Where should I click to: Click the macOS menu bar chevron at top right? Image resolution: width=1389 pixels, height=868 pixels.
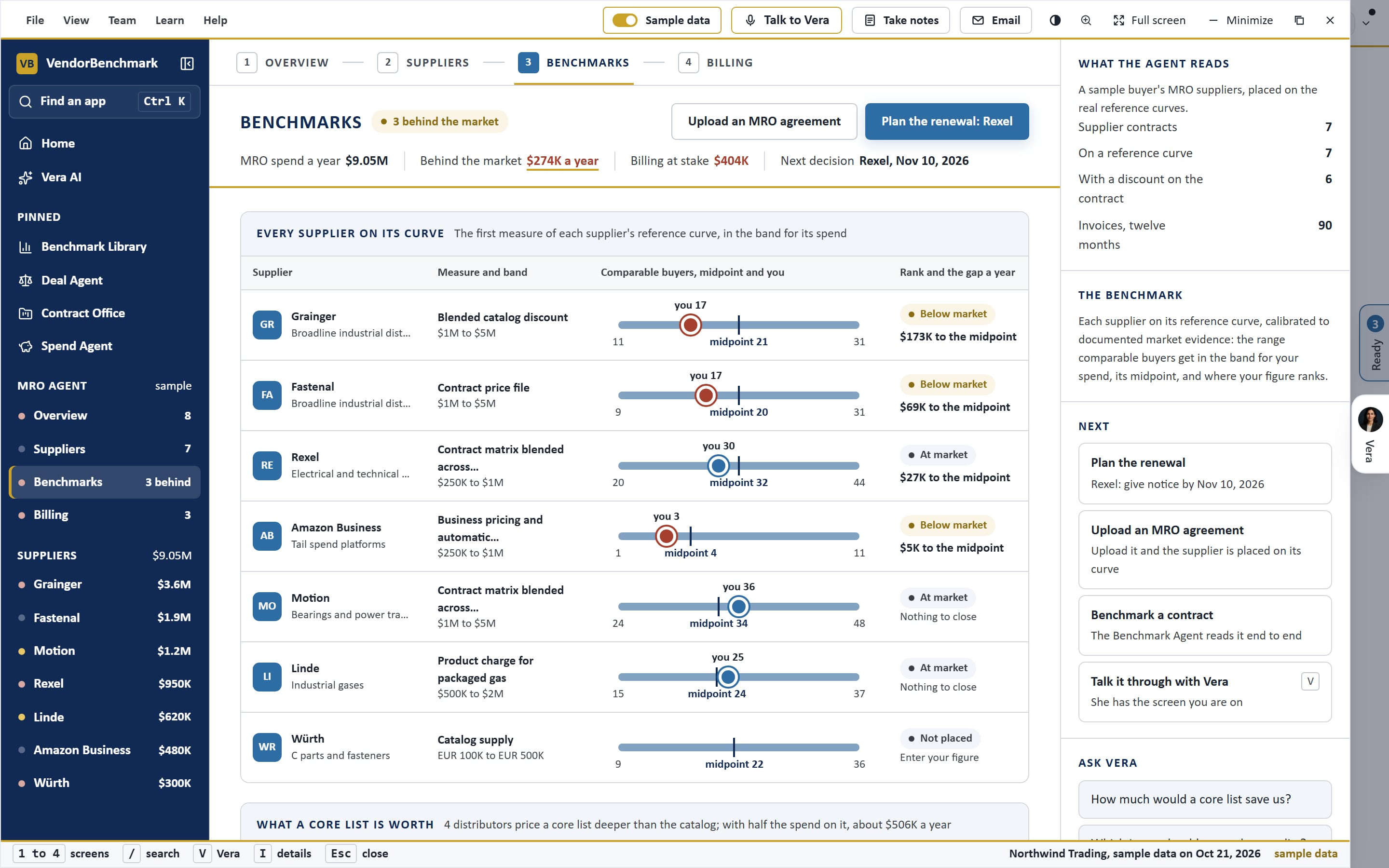click(1366, 24)
